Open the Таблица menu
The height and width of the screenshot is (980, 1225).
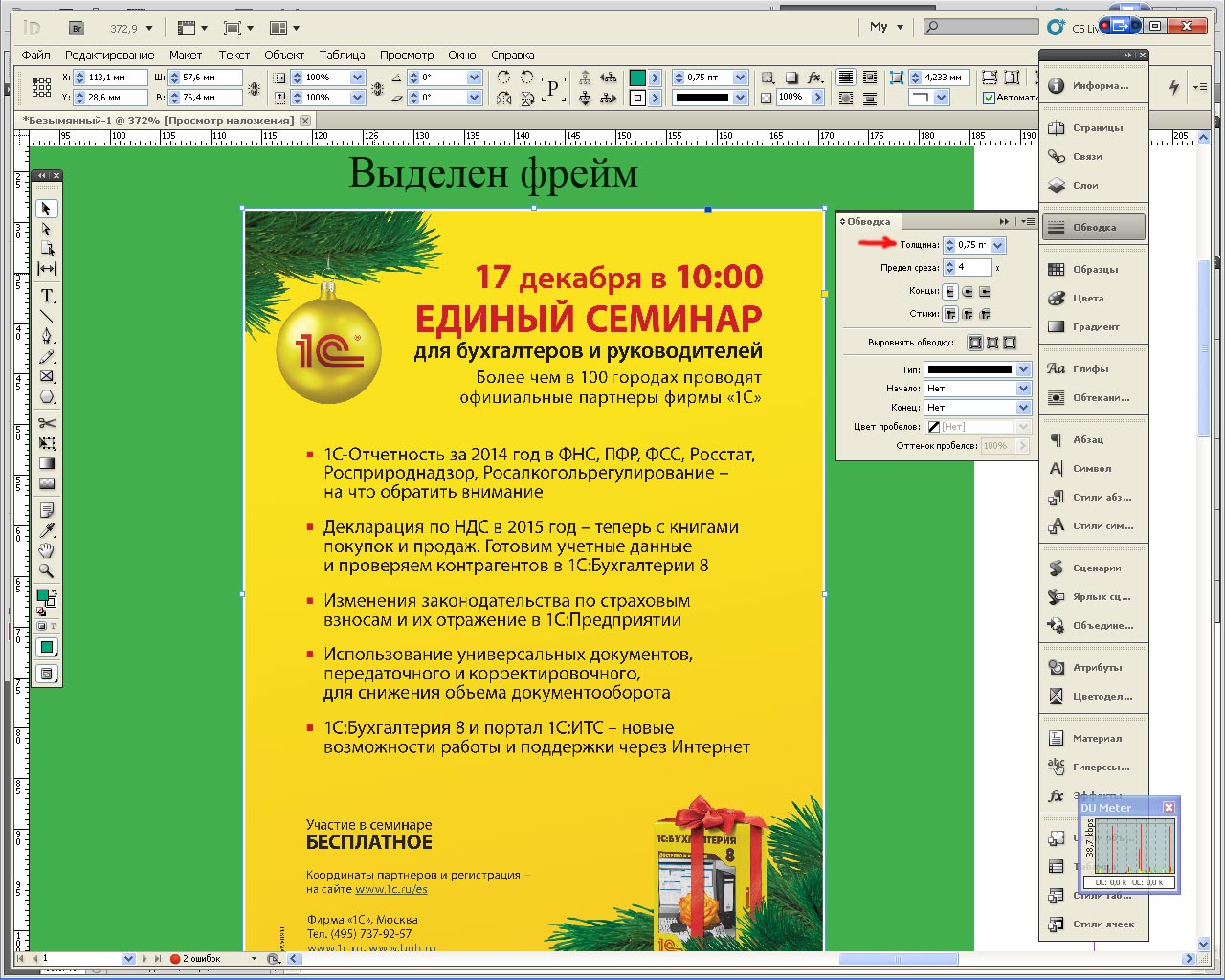pos(343,56)
